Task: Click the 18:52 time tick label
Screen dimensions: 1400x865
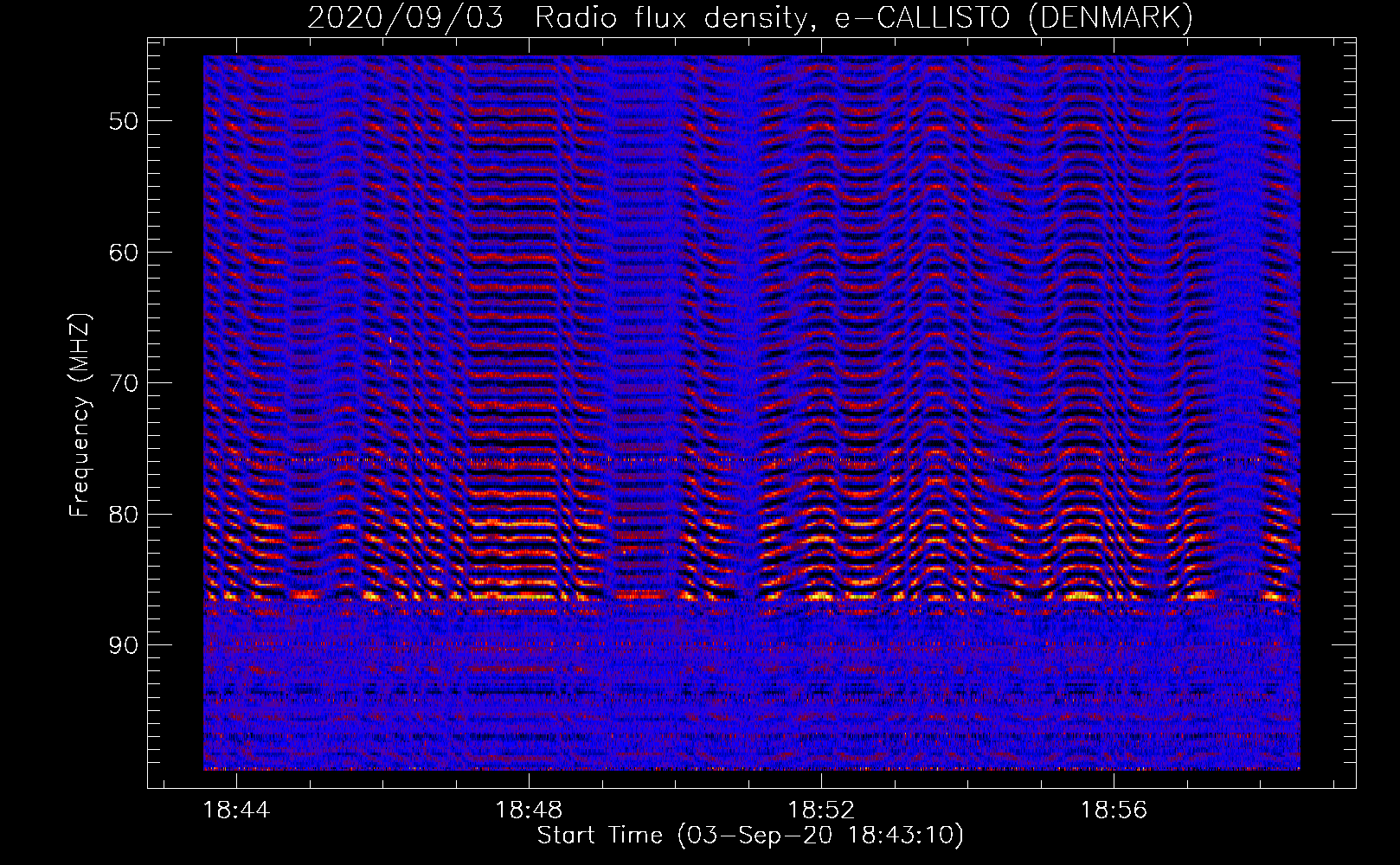Action: coord(821,811)
